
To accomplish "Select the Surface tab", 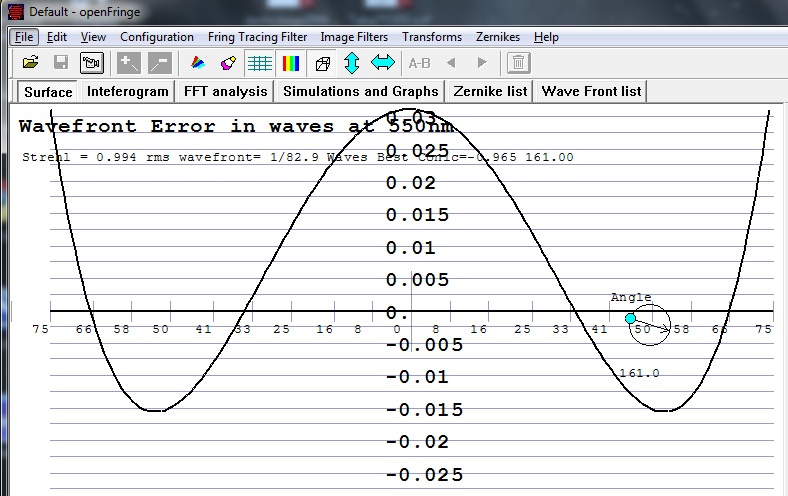I will point(48,92).
